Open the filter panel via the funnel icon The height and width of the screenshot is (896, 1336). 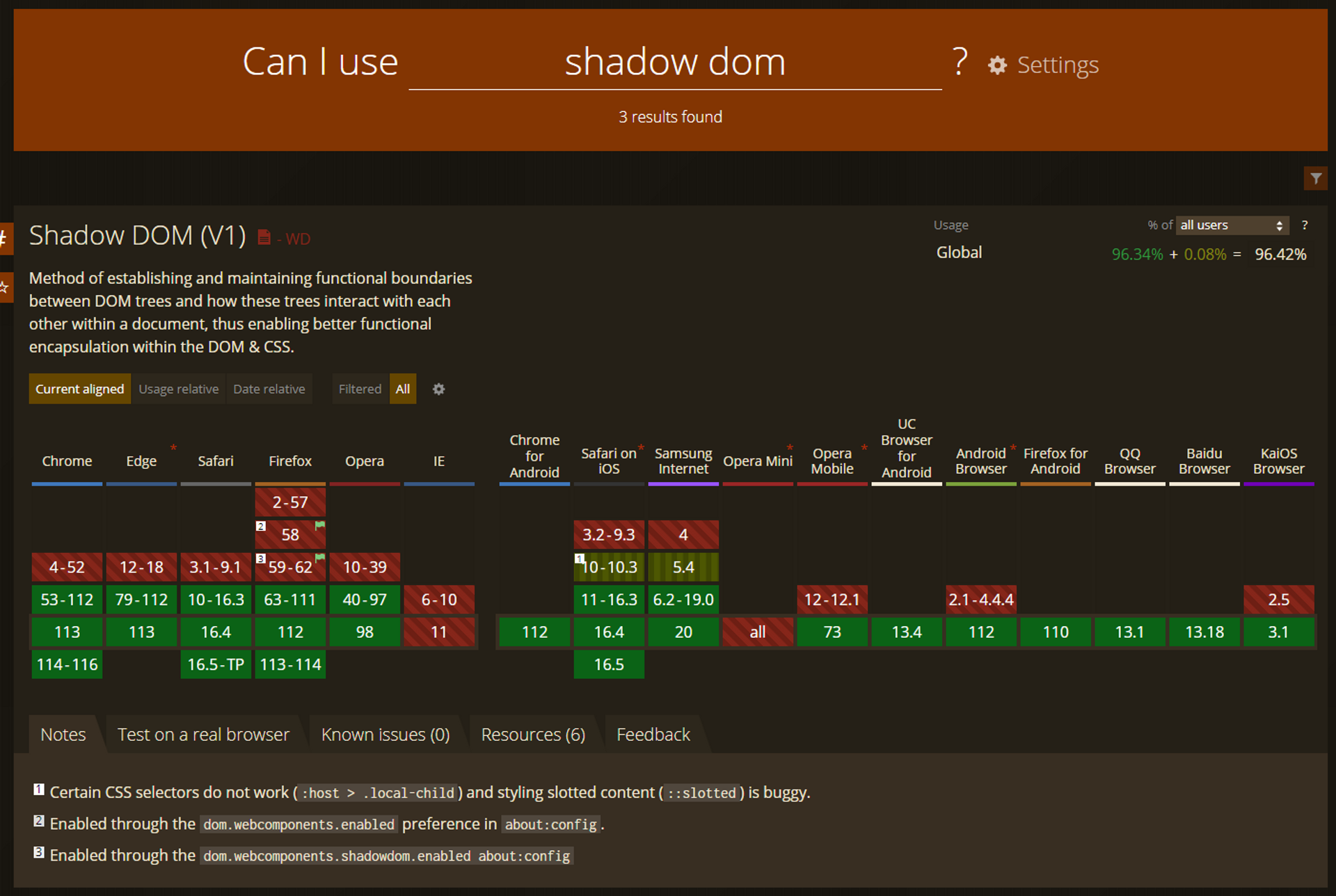click(x=1317, y=178)
